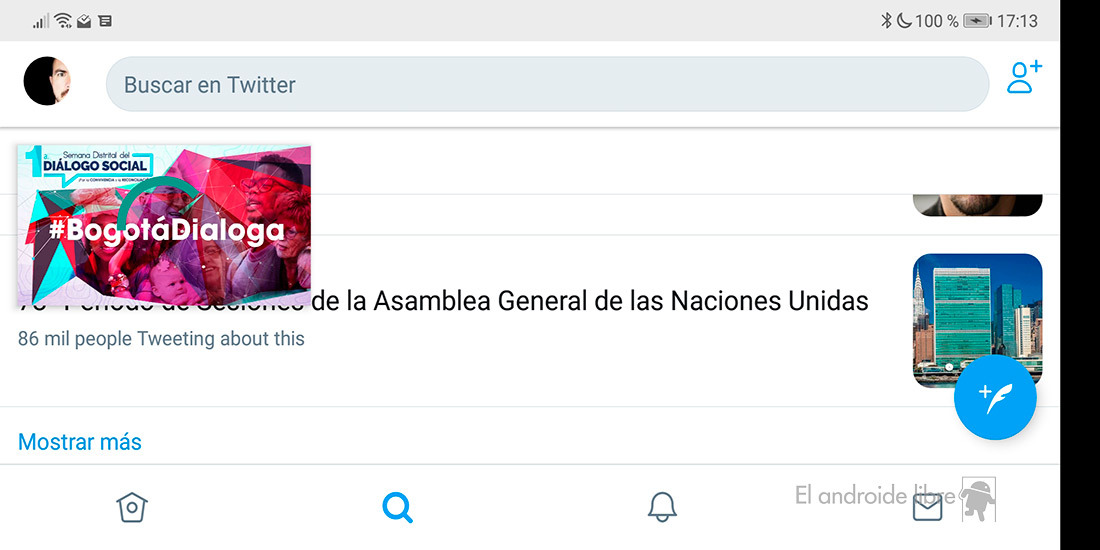1100x550 pixels.
Task: Tap the Buscar en Twitter search field
Action: [547, 84]
